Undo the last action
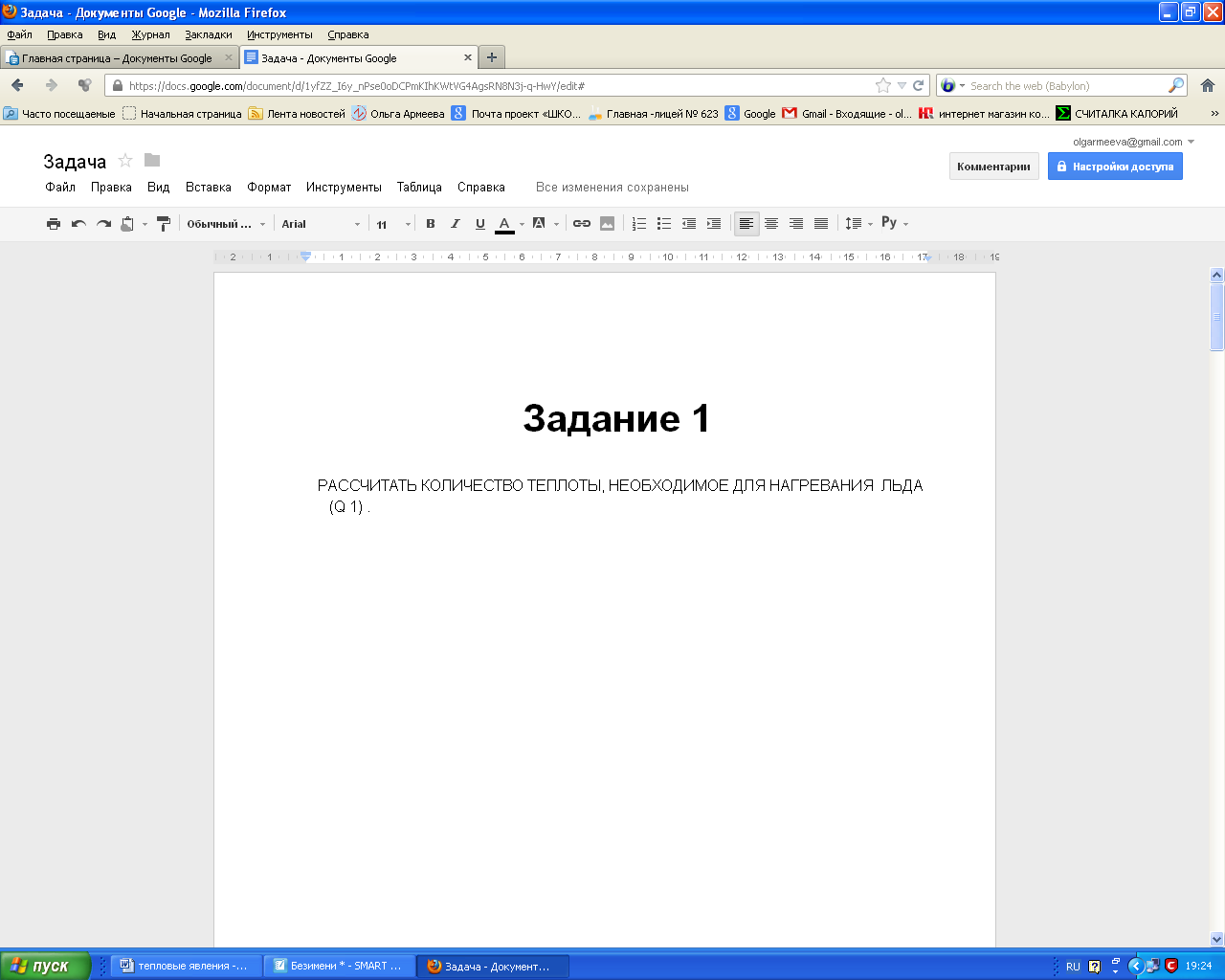 point(78,224)
